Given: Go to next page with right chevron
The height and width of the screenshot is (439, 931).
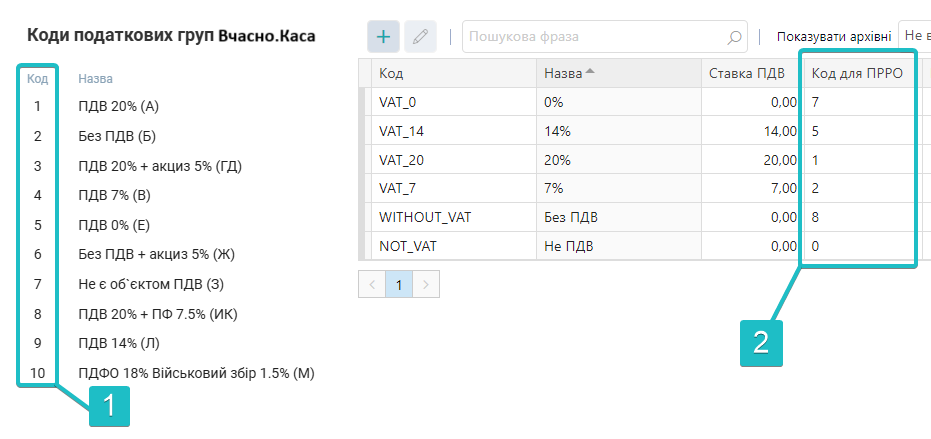Looking at the screenshot, I should 426,284.
